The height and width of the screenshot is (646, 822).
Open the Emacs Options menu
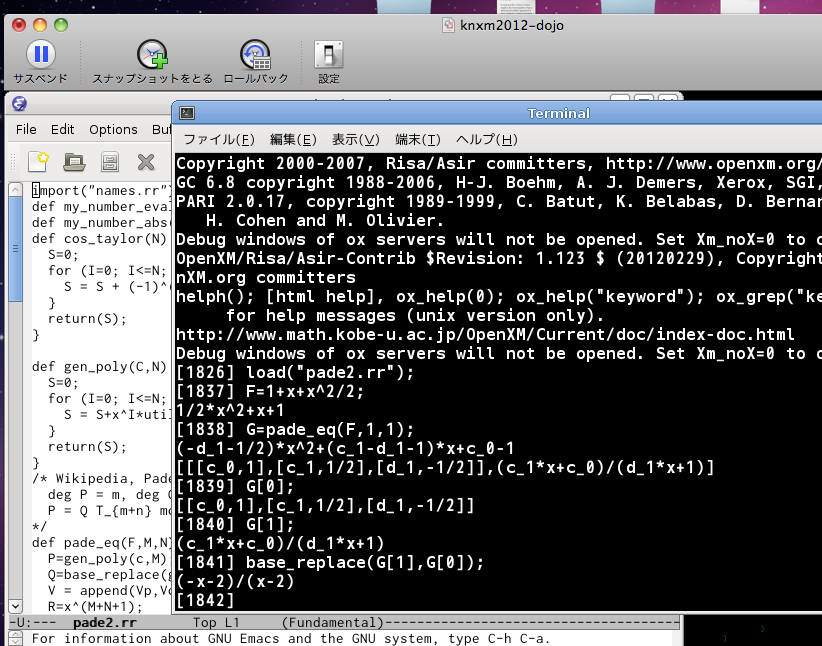coord(113,130)
